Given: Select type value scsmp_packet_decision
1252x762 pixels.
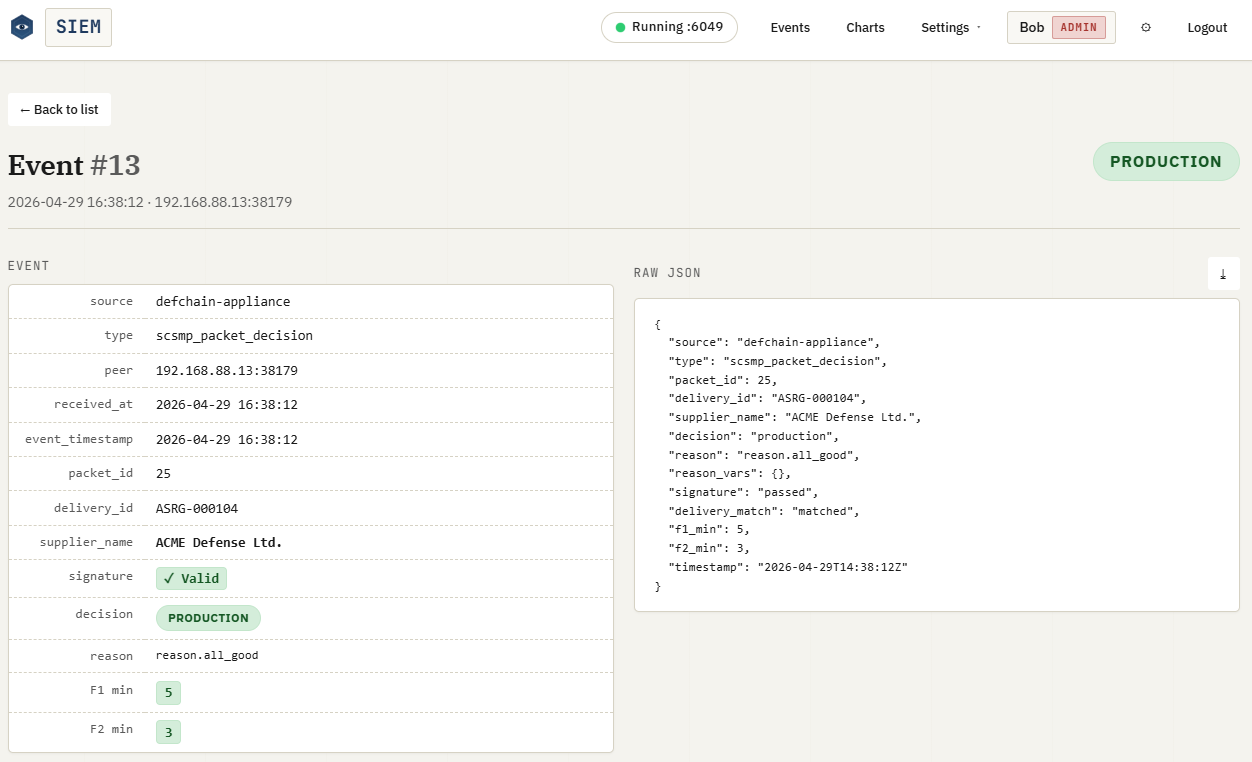Looking at the screenshot, I should coord(234,336).
